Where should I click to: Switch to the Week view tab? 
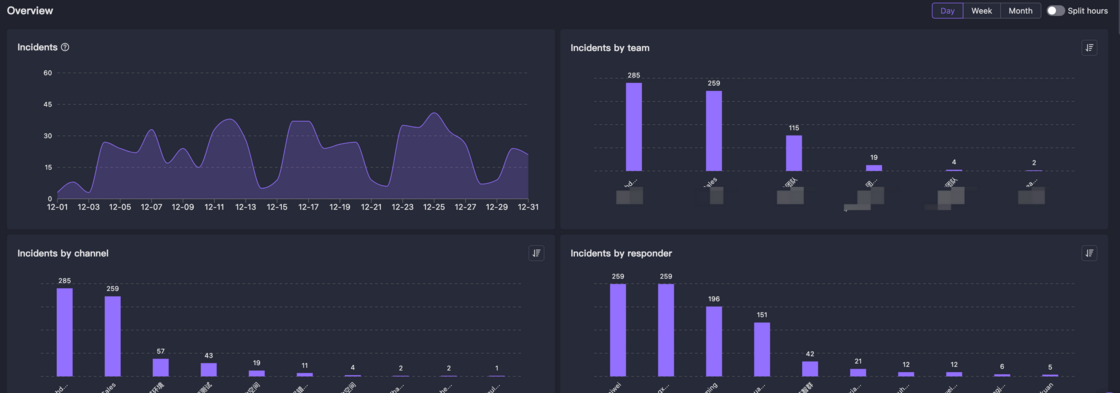[981, 11]
